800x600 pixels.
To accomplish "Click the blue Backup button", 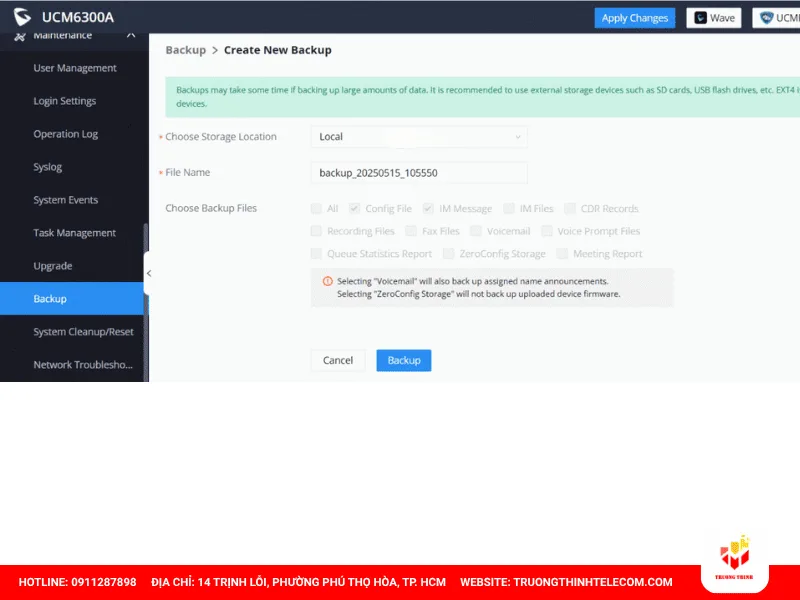I will (404, 360).
